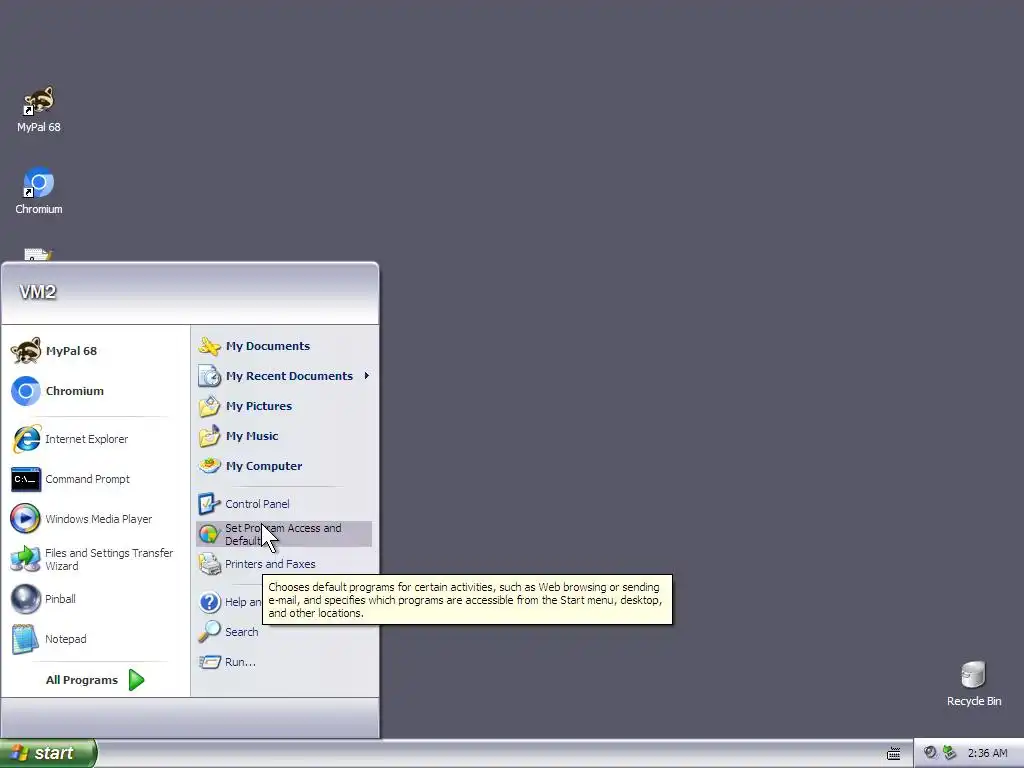Launch Chromium from the Start menu

[74, 391]
